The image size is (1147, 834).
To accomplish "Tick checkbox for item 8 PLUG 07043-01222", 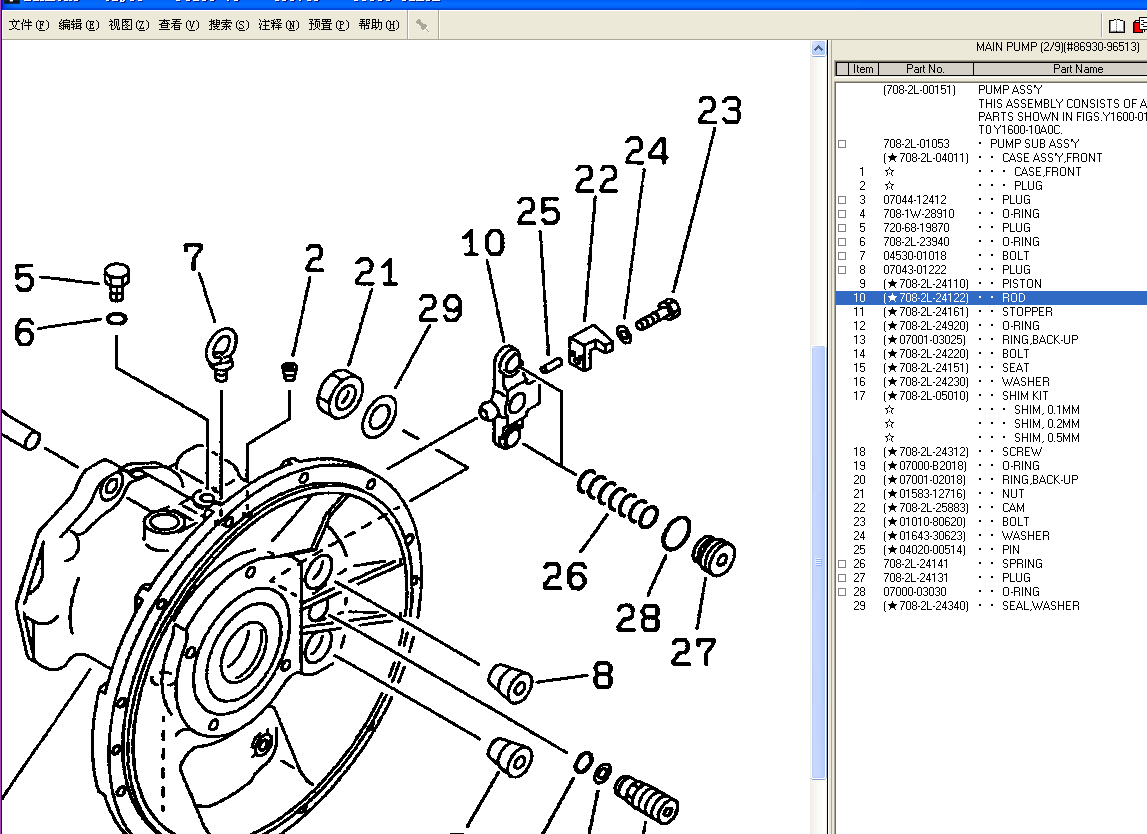I will [x=842, y=270].
